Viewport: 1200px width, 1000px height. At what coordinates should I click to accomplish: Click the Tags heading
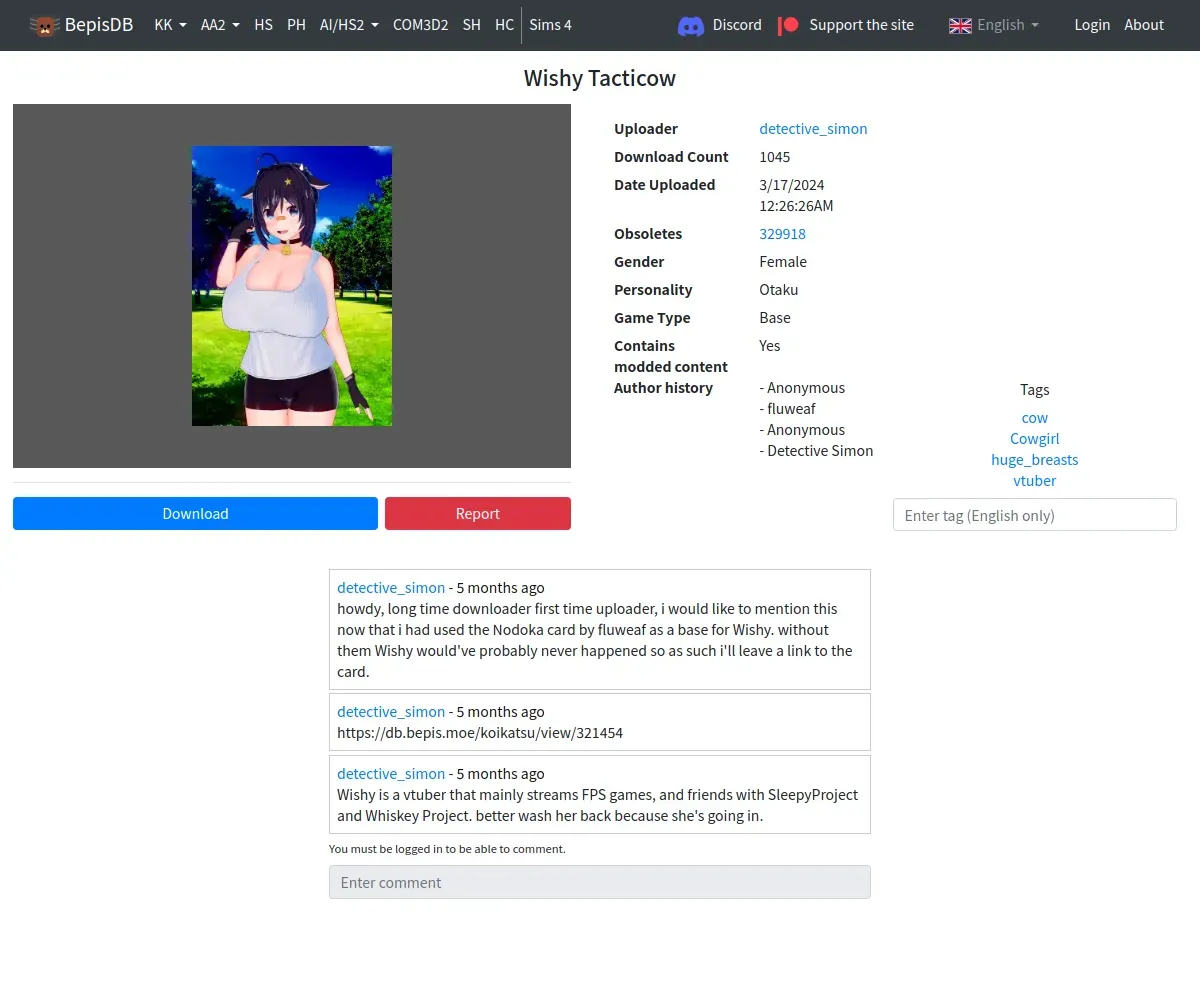[1035, 389]
